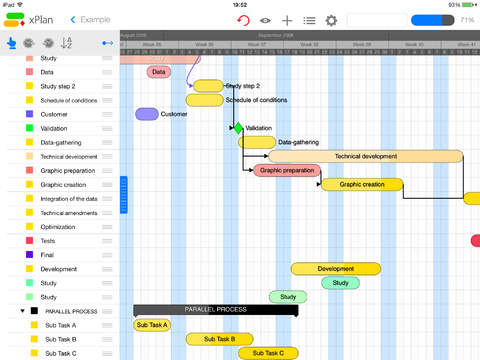Screen dimensions: 480x360
Task: Tap the red undo arrow icon
Action: (x=243, y=20)
